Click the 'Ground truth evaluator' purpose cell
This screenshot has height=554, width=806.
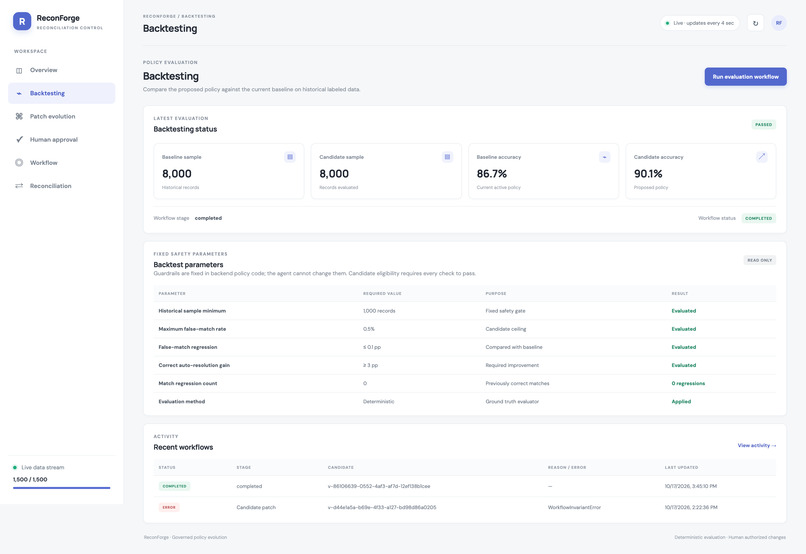tap(512, 402)
